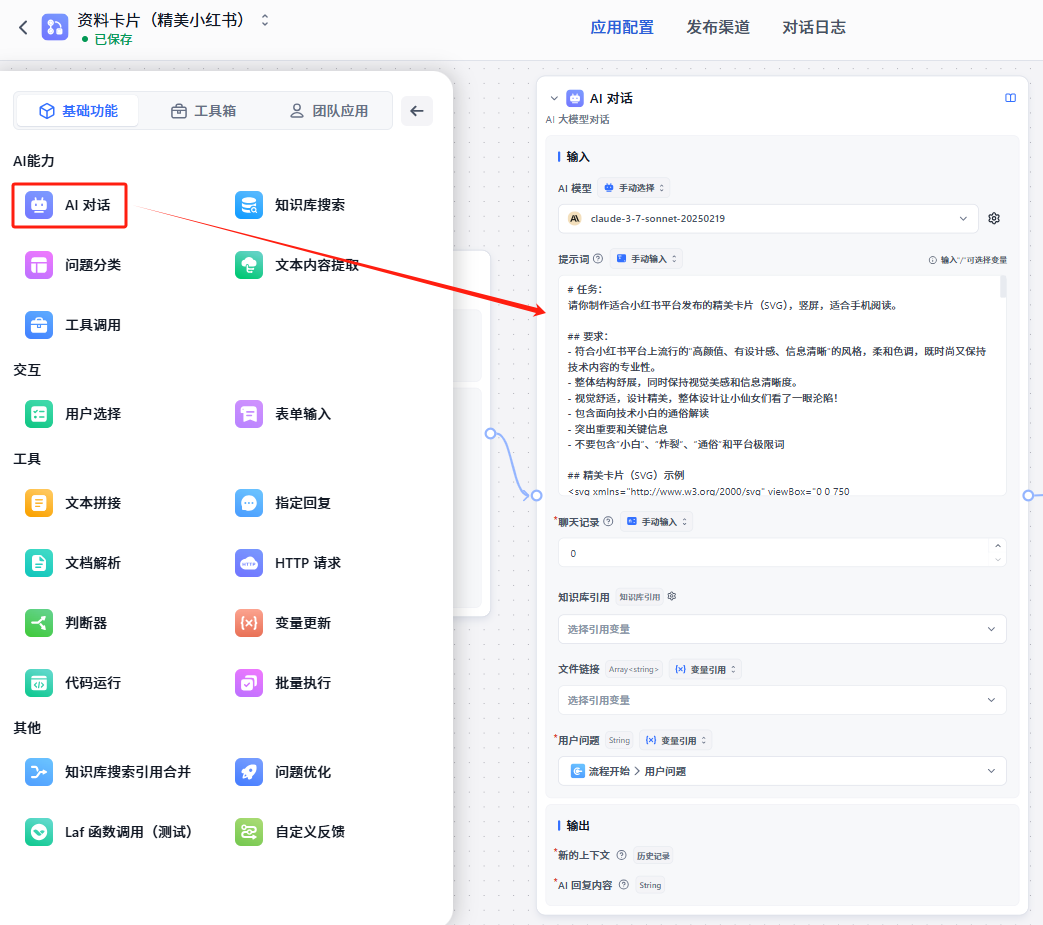Add an HTTP 请求 node
Screen dimensions: 1043x925
[288, 563]
